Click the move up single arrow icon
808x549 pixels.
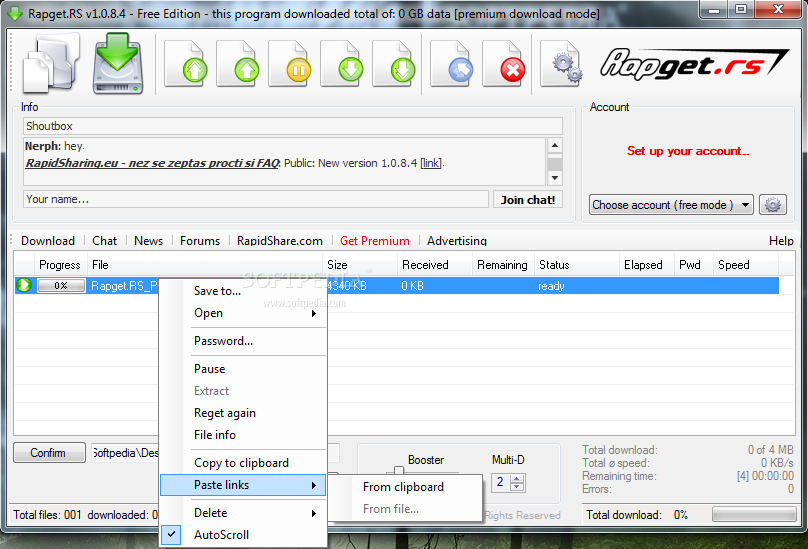tap(238, 63)
